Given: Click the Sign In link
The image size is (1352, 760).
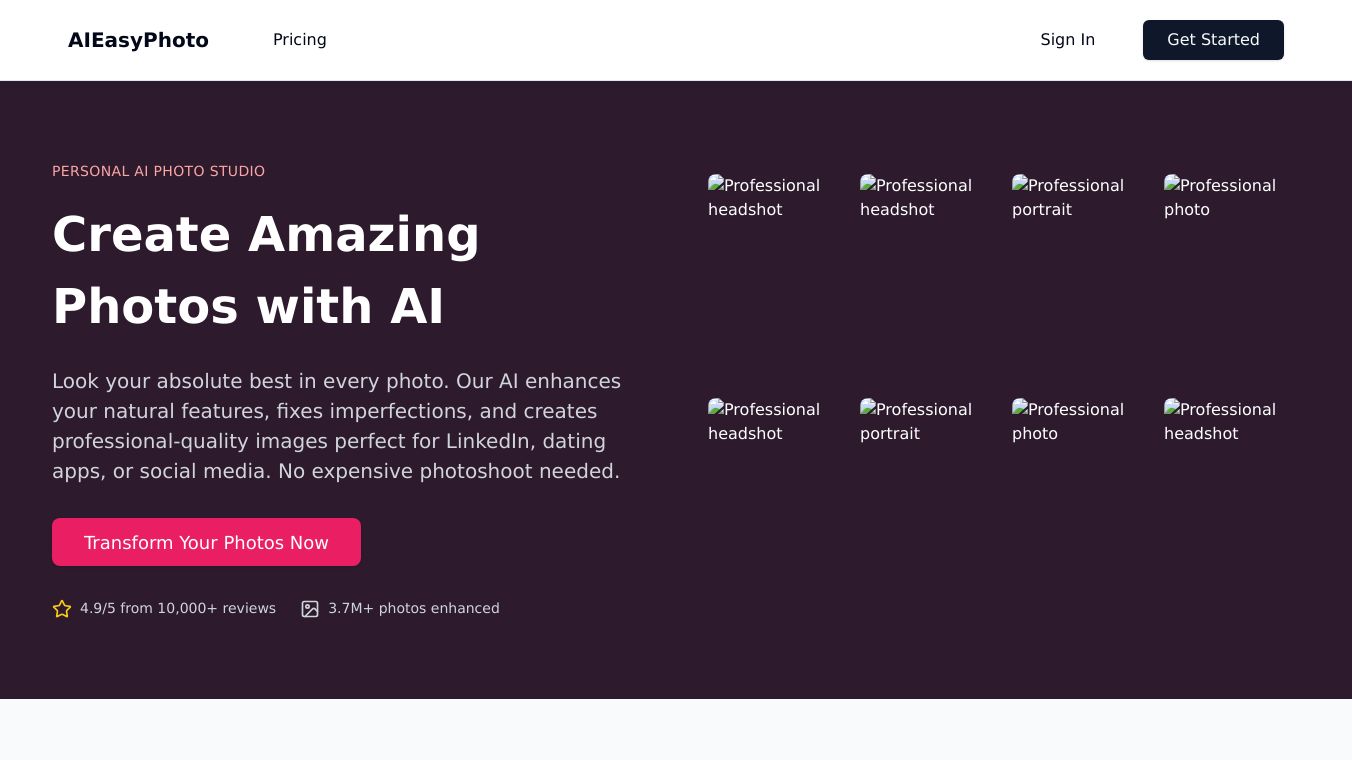Looking at the screenshot, I should coord(1067,40).
